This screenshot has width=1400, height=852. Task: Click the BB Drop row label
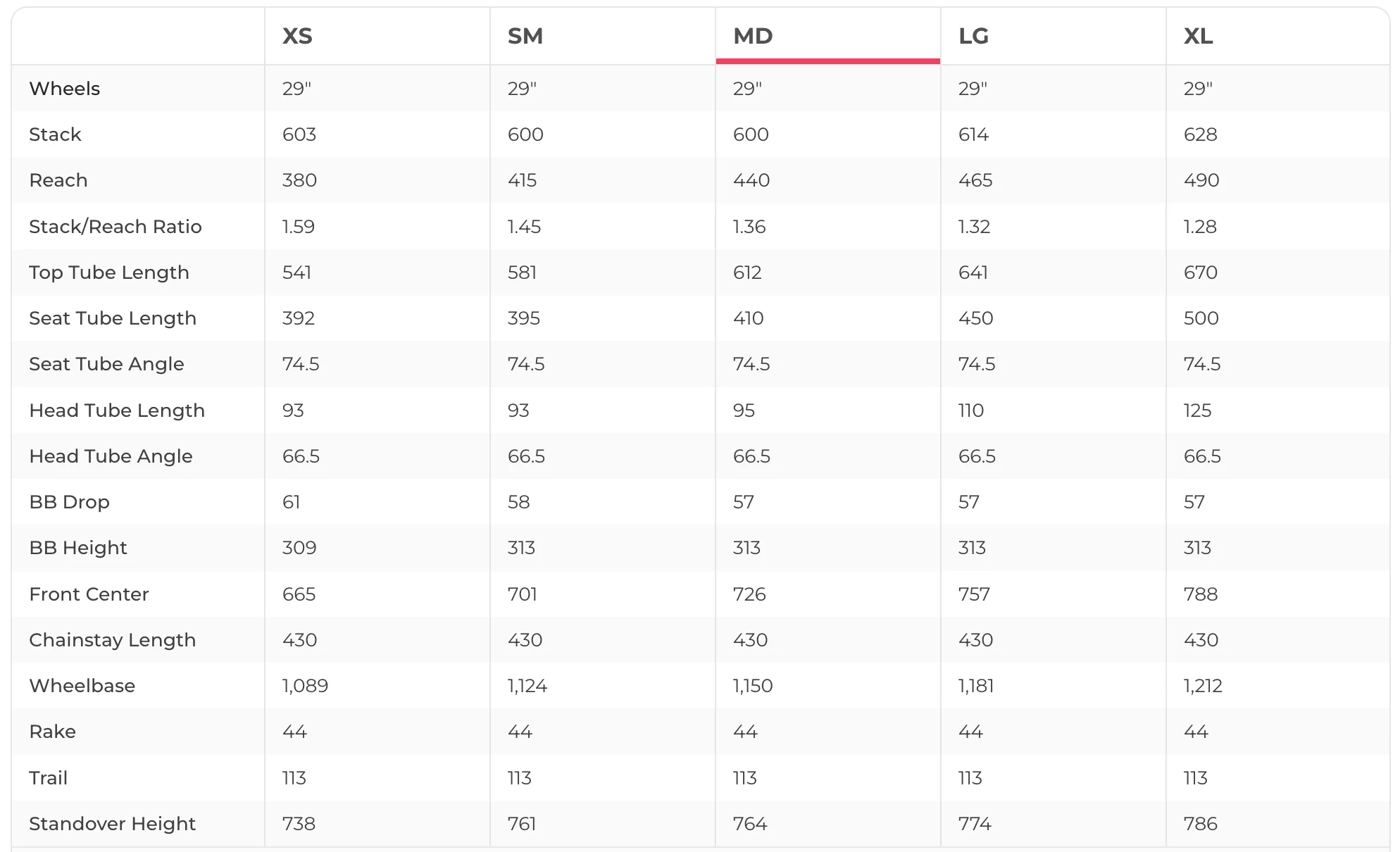[x=70, y=502]
